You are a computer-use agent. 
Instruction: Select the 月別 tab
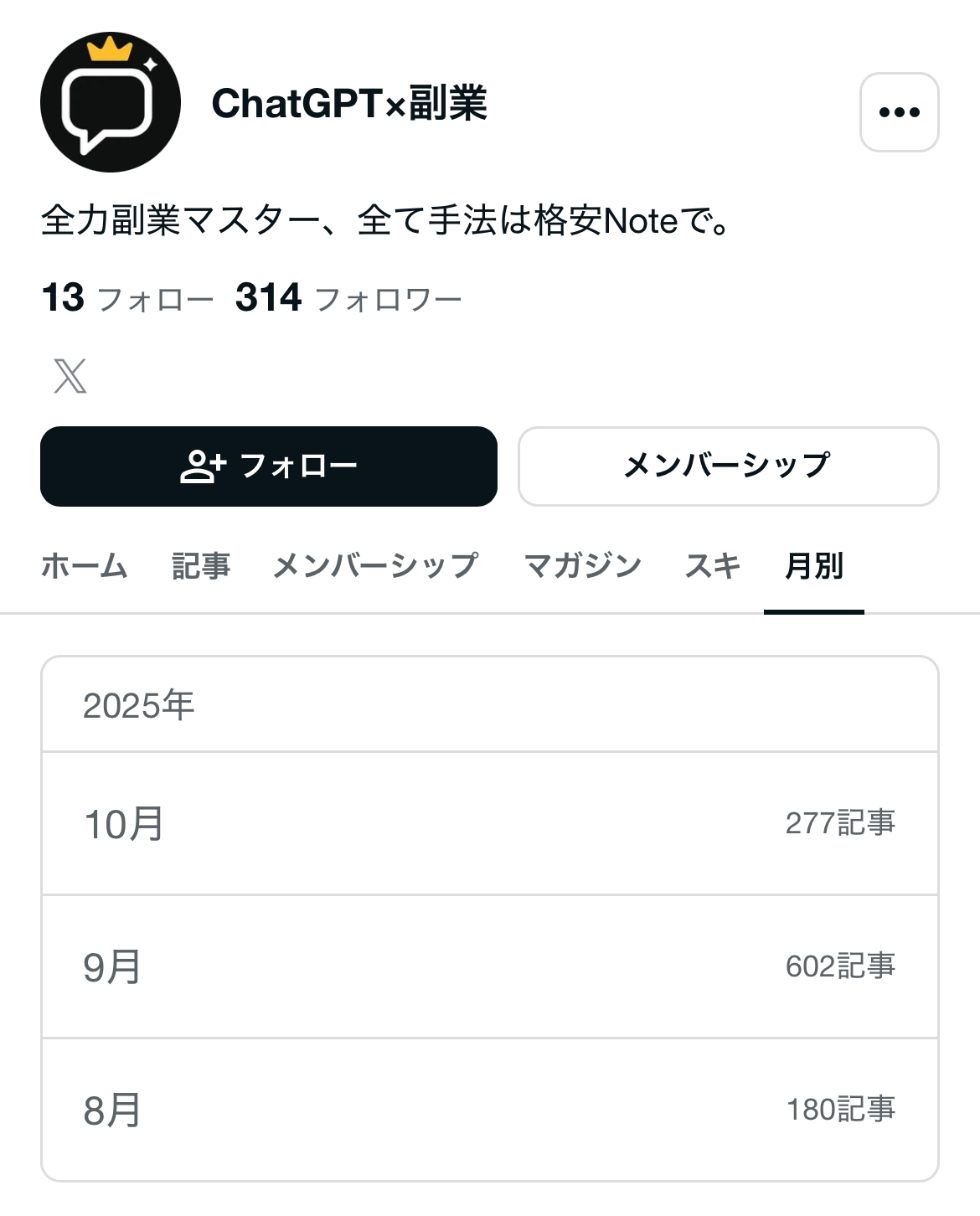tap(814, 566)
